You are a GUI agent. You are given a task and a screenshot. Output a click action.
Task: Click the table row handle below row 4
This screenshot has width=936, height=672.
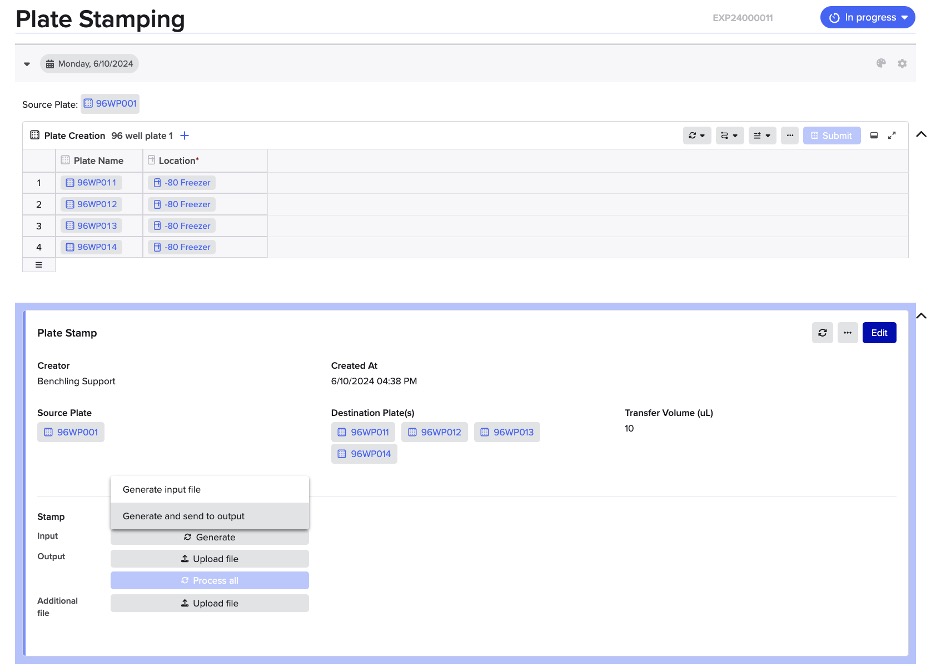(x=39, y=265)
